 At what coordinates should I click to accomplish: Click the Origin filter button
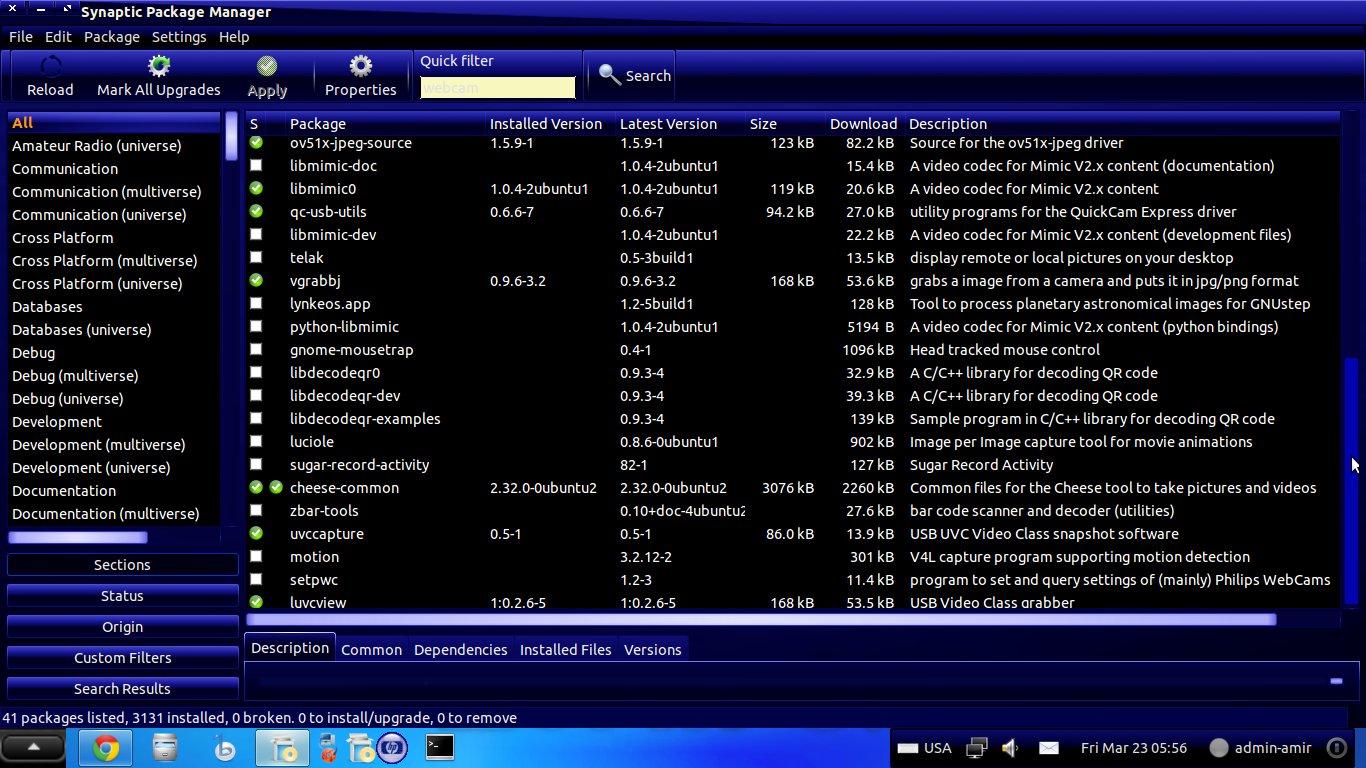[x=122, y=626]
